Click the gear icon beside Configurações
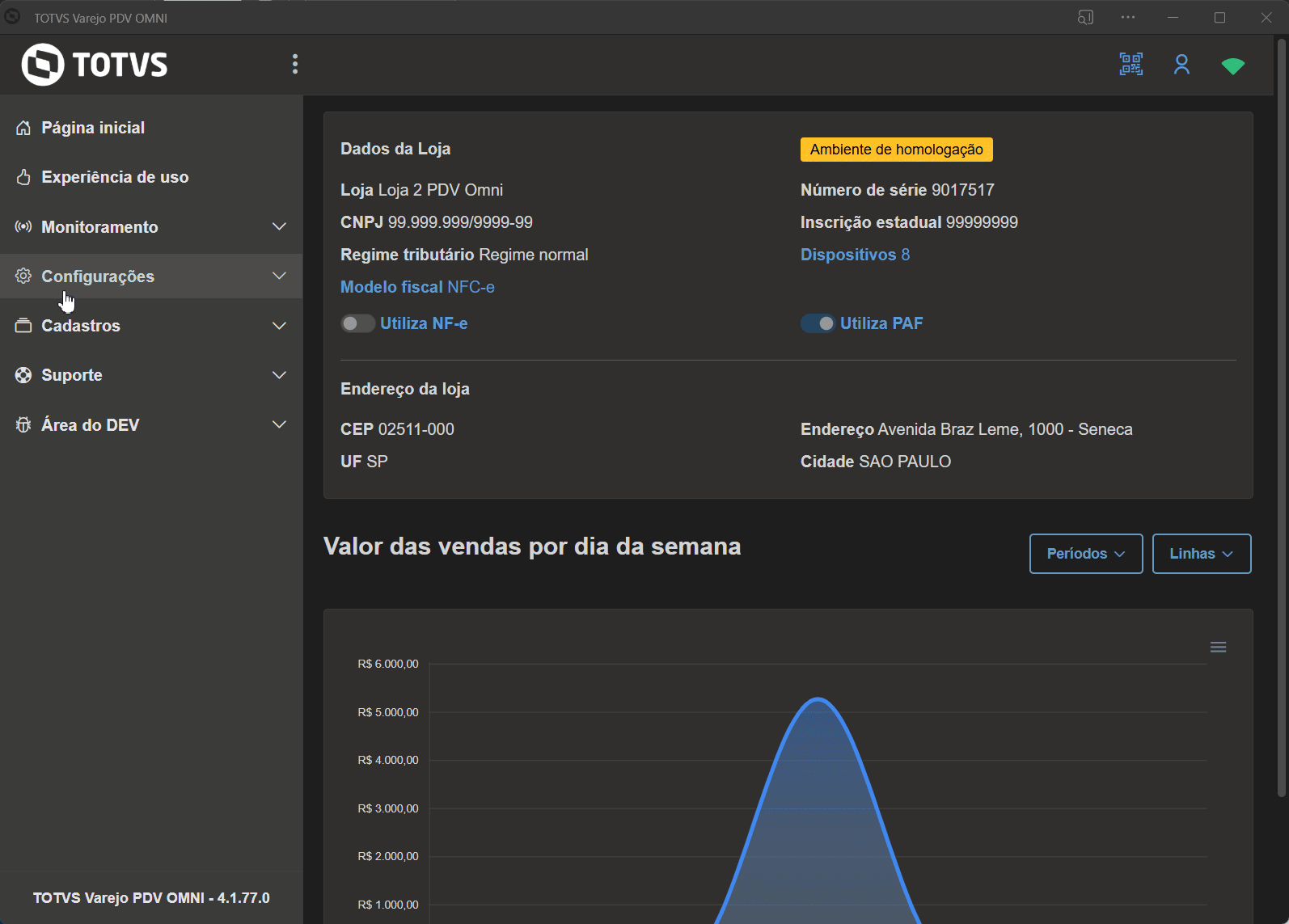This screenshot has height=924, width=1289. click(x=23, y=276)
